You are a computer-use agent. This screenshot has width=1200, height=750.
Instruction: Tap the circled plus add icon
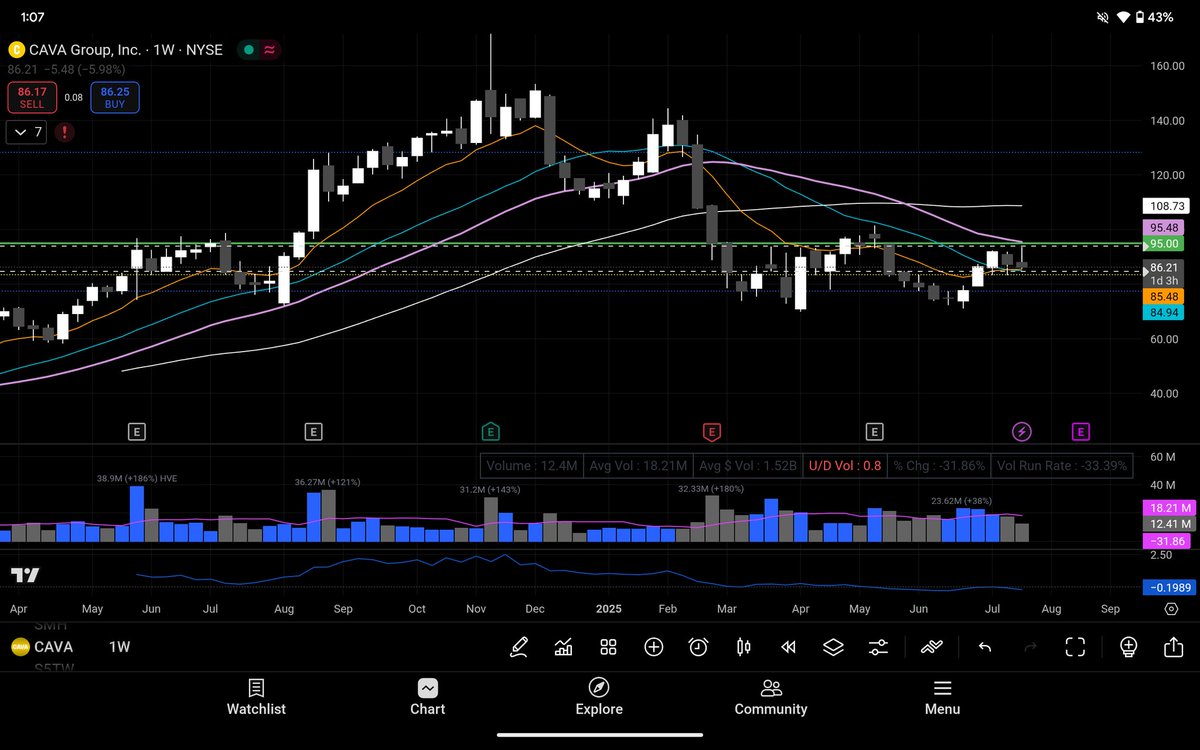point(653,647)
